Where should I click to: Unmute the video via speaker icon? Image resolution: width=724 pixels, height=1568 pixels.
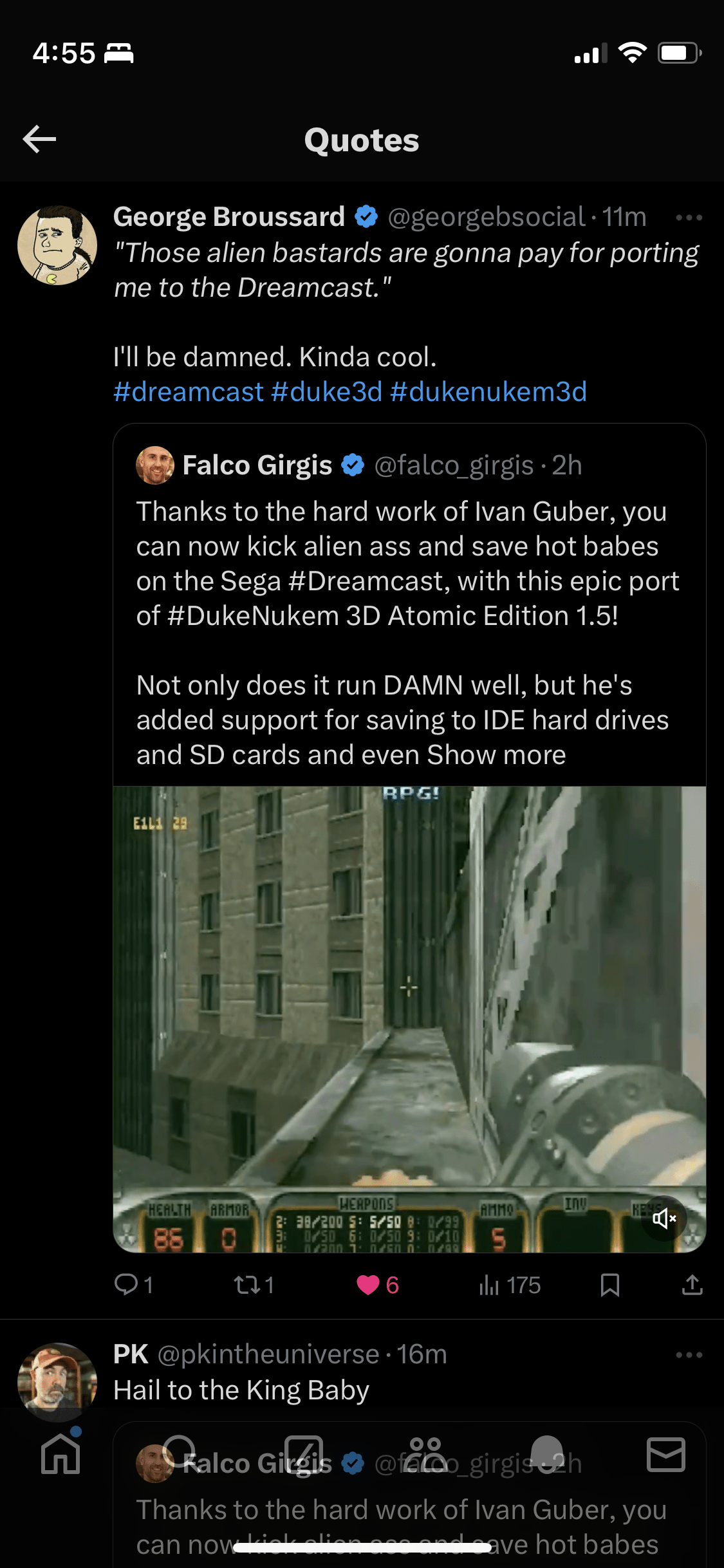(x=664, y=1218)
